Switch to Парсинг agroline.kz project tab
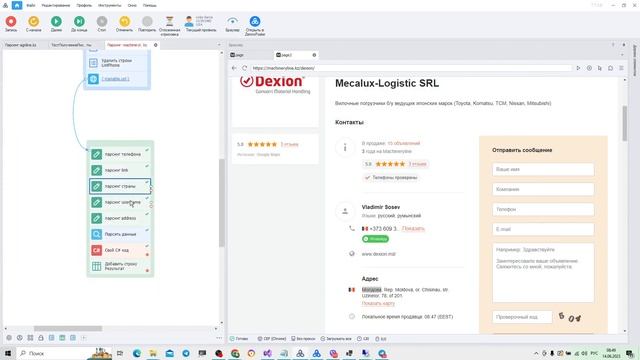 pyautogui.click(x=20, y=45)
